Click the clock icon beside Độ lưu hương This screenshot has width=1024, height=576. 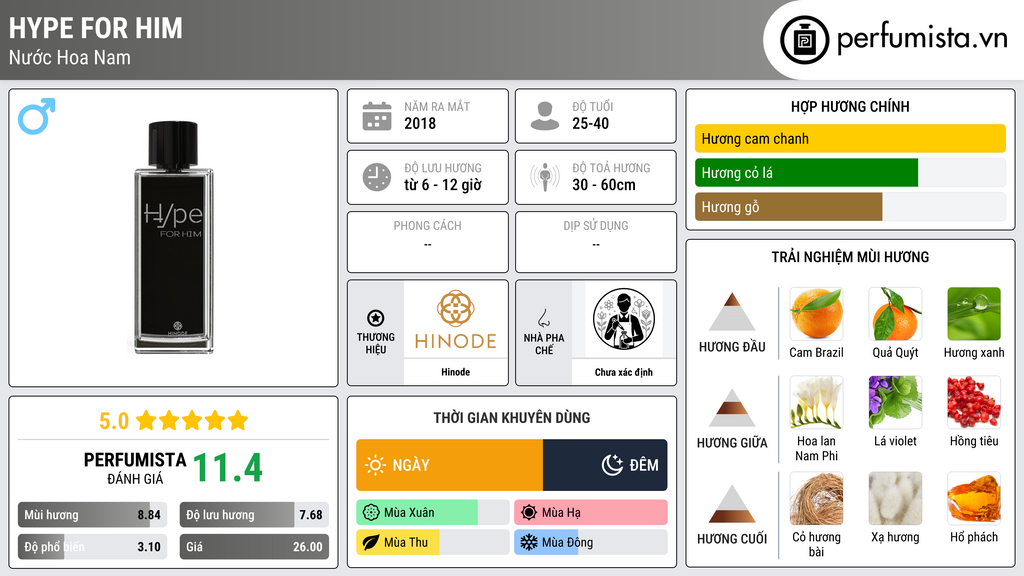click(x=377, y=177)
